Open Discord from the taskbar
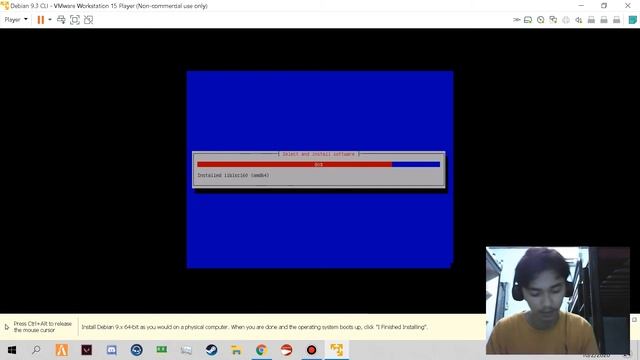 click(x=111, y=350)
